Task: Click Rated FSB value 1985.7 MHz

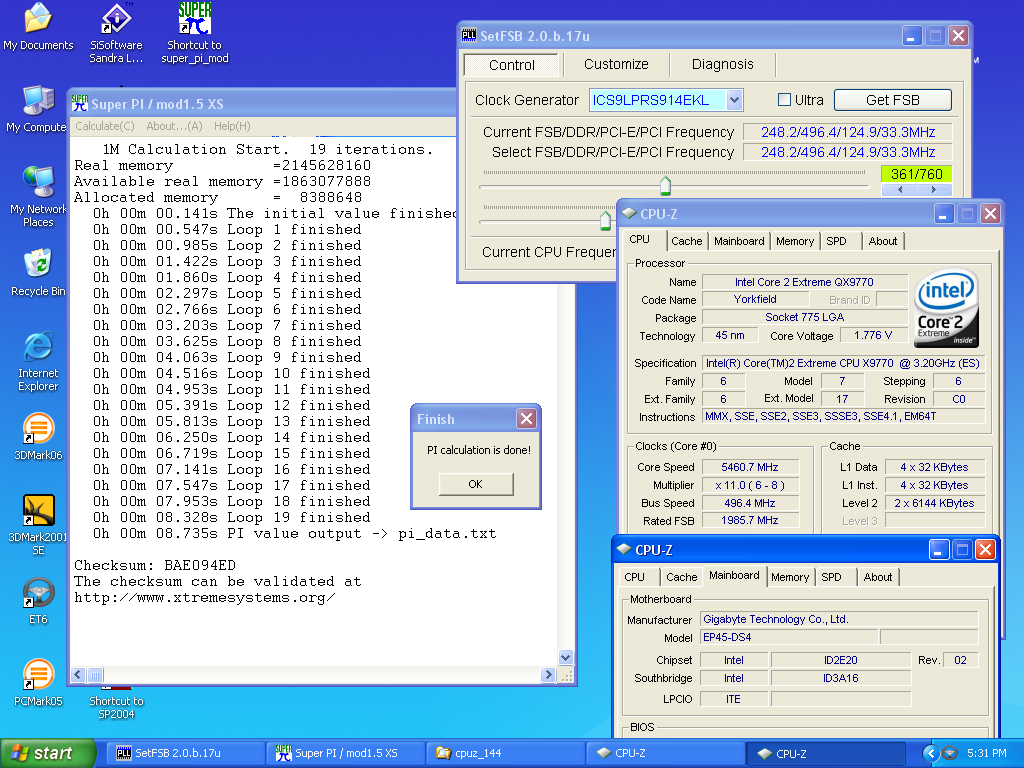Action: tap(750, 520)
